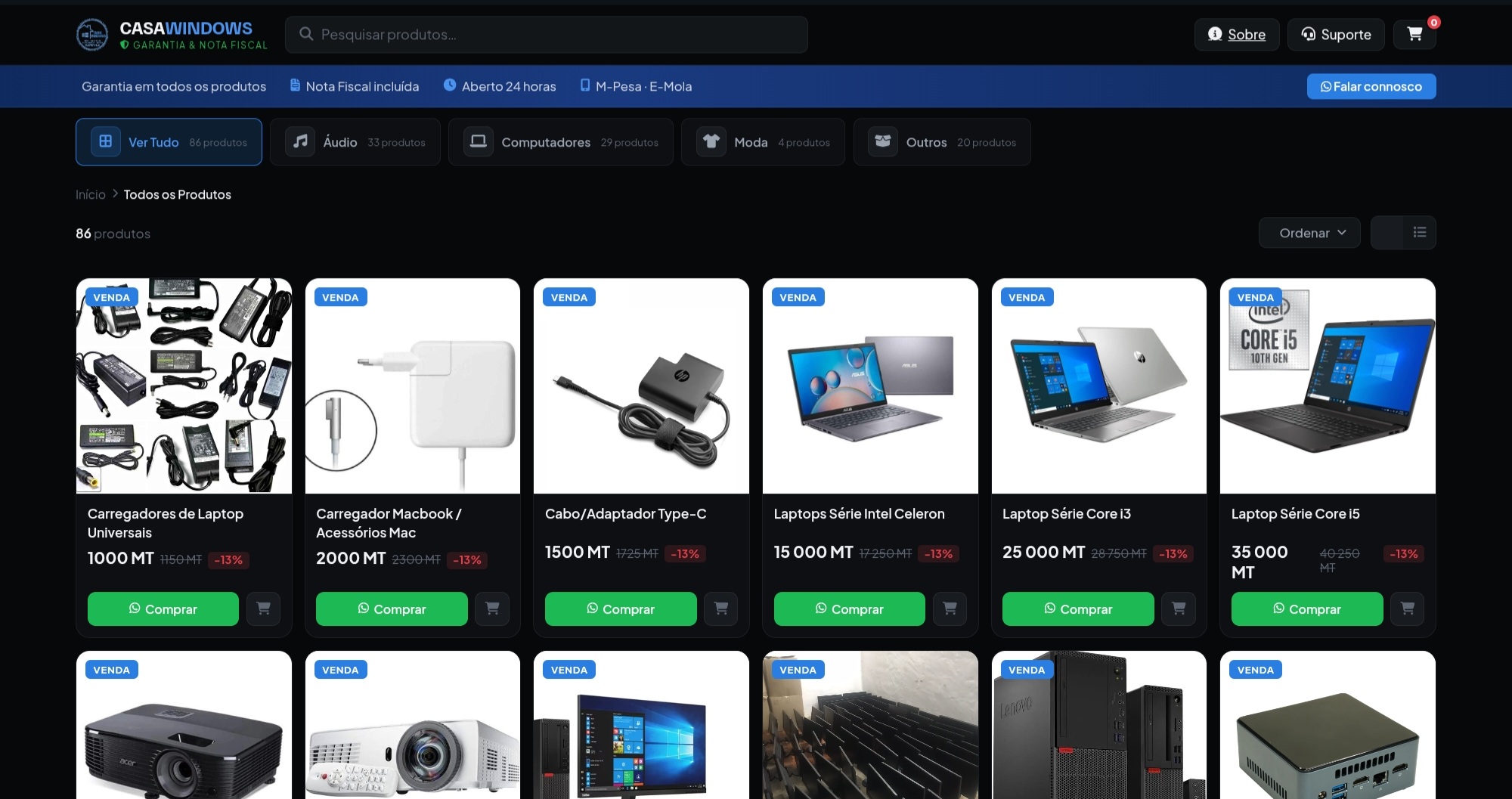
Task: Open the Cabo/Adaptador Type-C product title
Action: tap(626, 514)
